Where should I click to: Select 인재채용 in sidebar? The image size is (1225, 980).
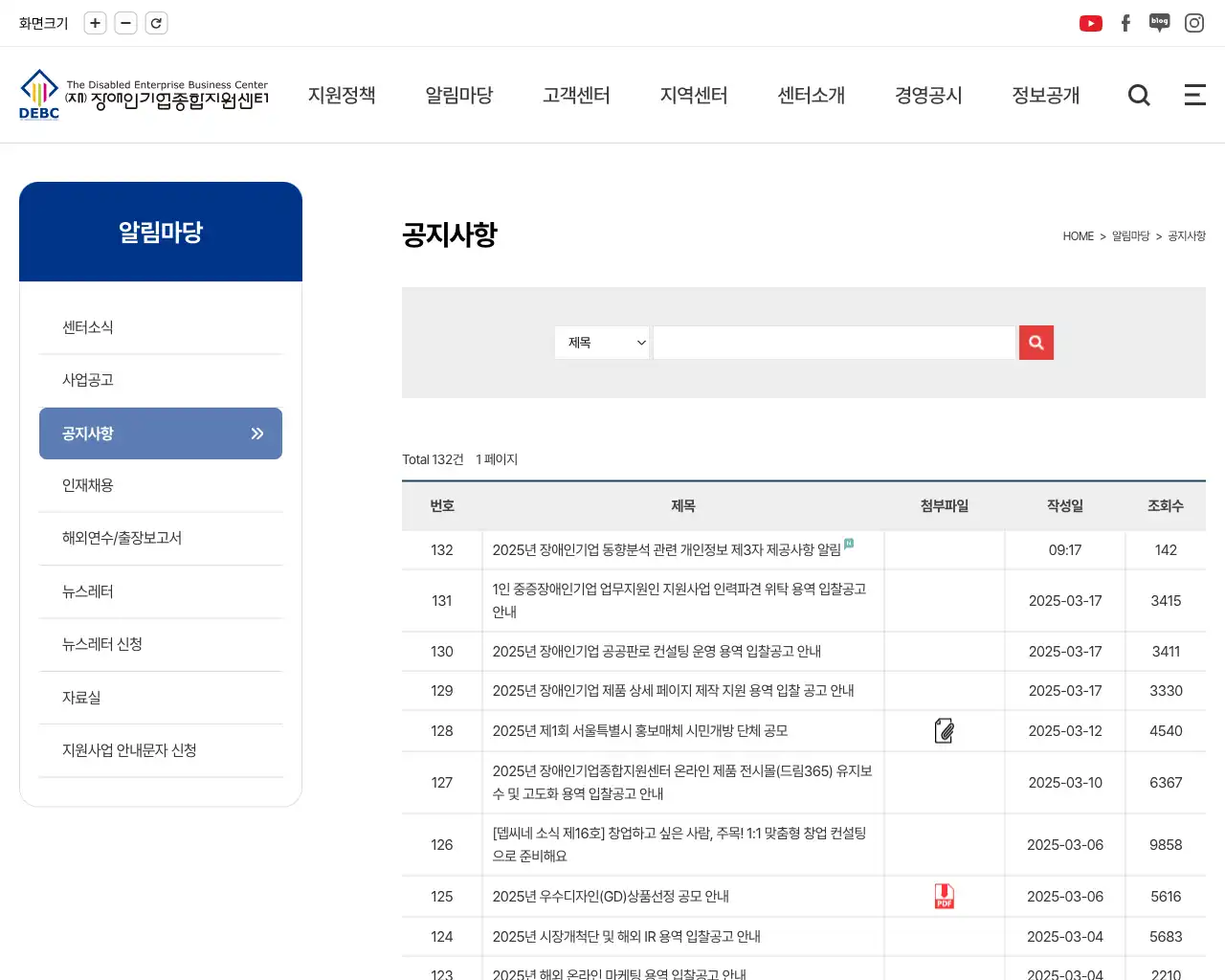pyautogui.click(x=161, y=485)
